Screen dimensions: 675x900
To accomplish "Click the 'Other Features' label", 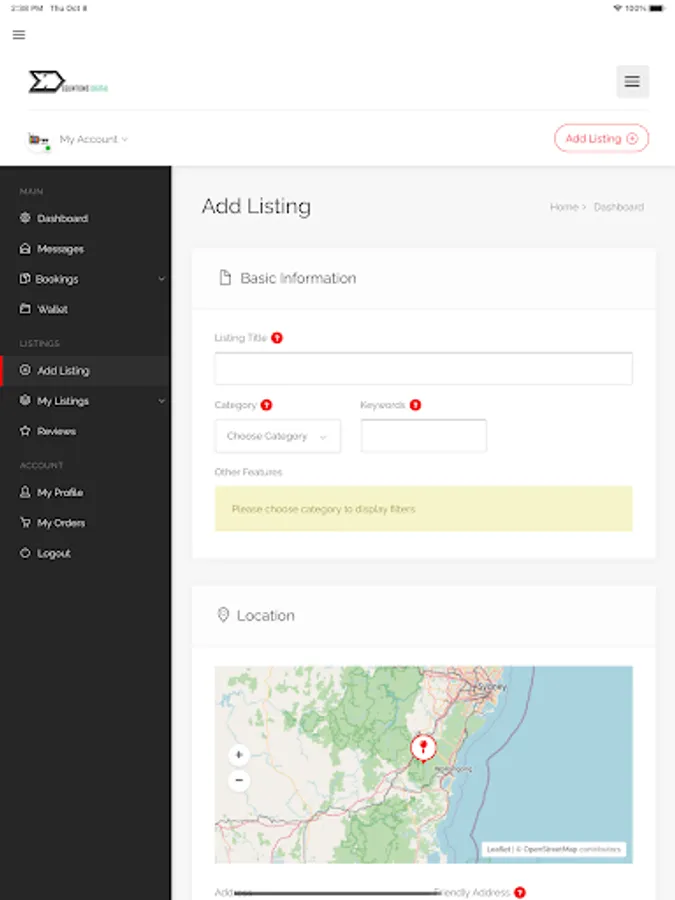I will pos(248,472).
